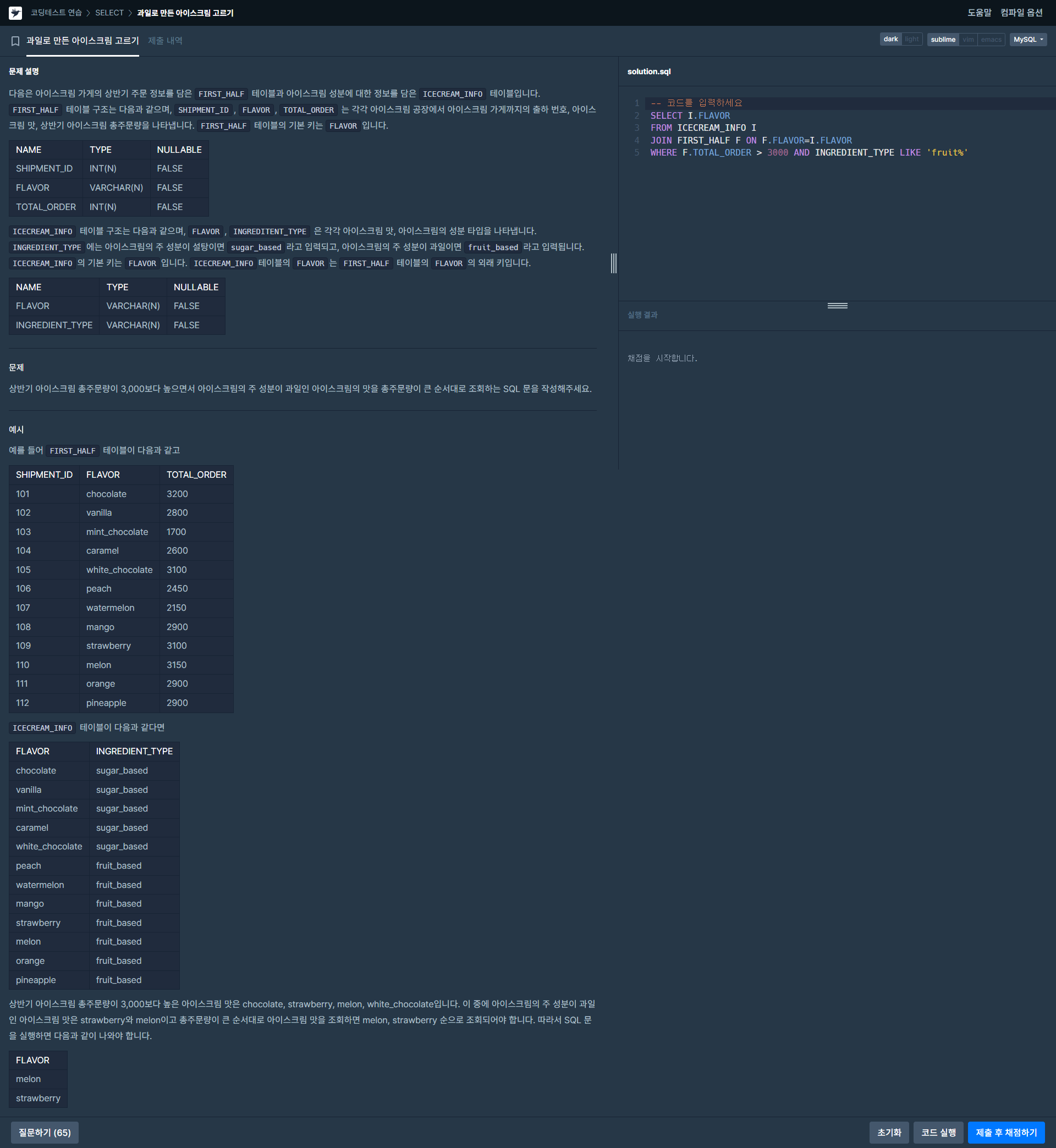Screen dimensions: 1056x1148
Task: Select sublime keymap mode
Action: click(x=942, y=40)
